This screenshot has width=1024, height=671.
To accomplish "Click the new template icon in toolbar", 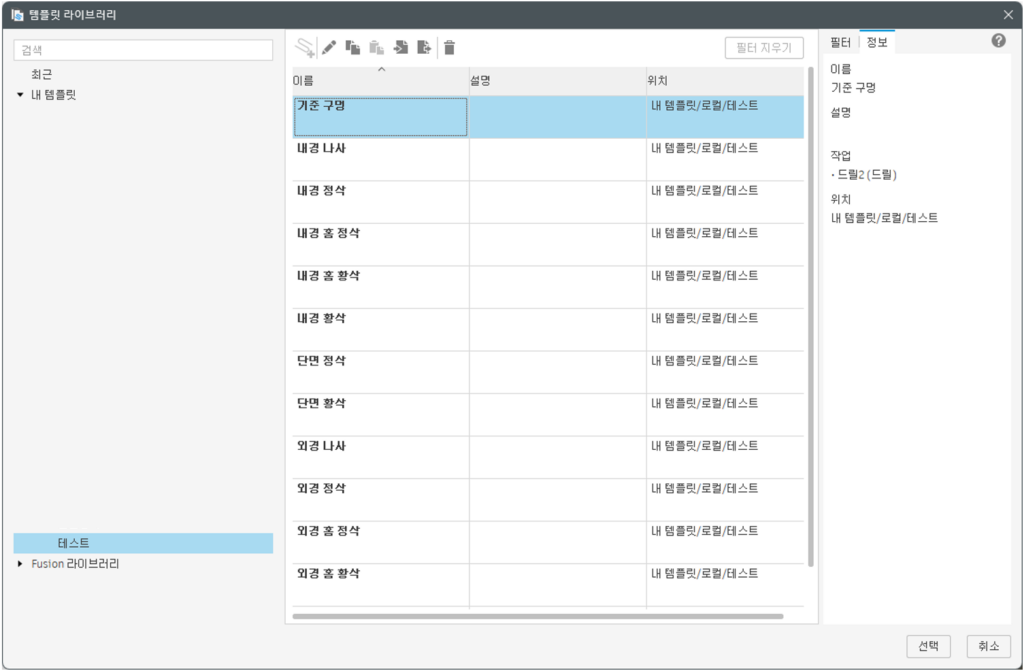I will (304, 47).
